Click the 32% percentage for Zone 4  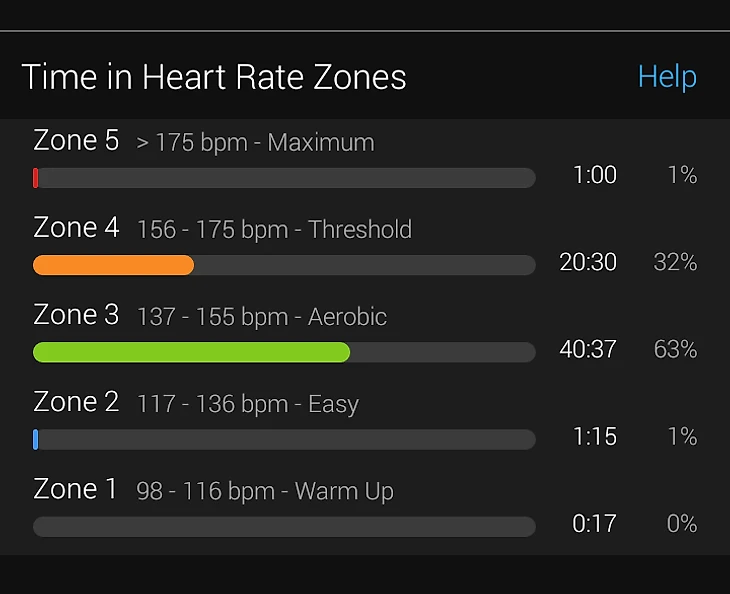coord(676,262)
